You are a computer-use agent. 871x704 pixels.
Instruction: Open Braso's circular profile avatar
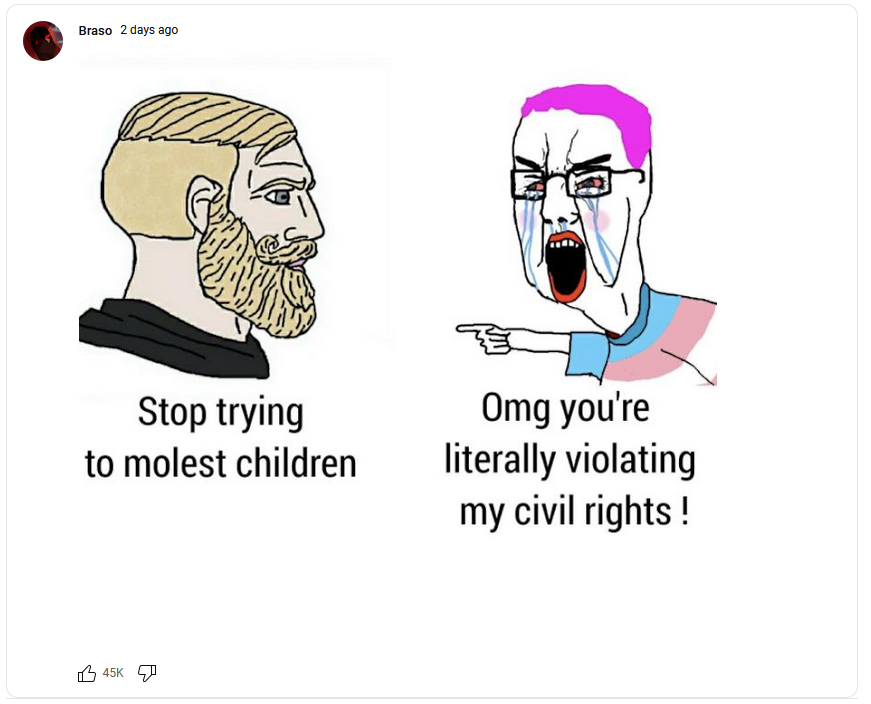tap(43, 41)
